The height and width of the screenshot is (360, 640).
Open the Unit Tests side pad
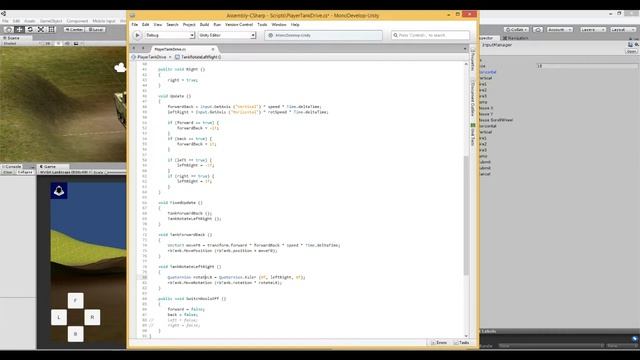473,134
